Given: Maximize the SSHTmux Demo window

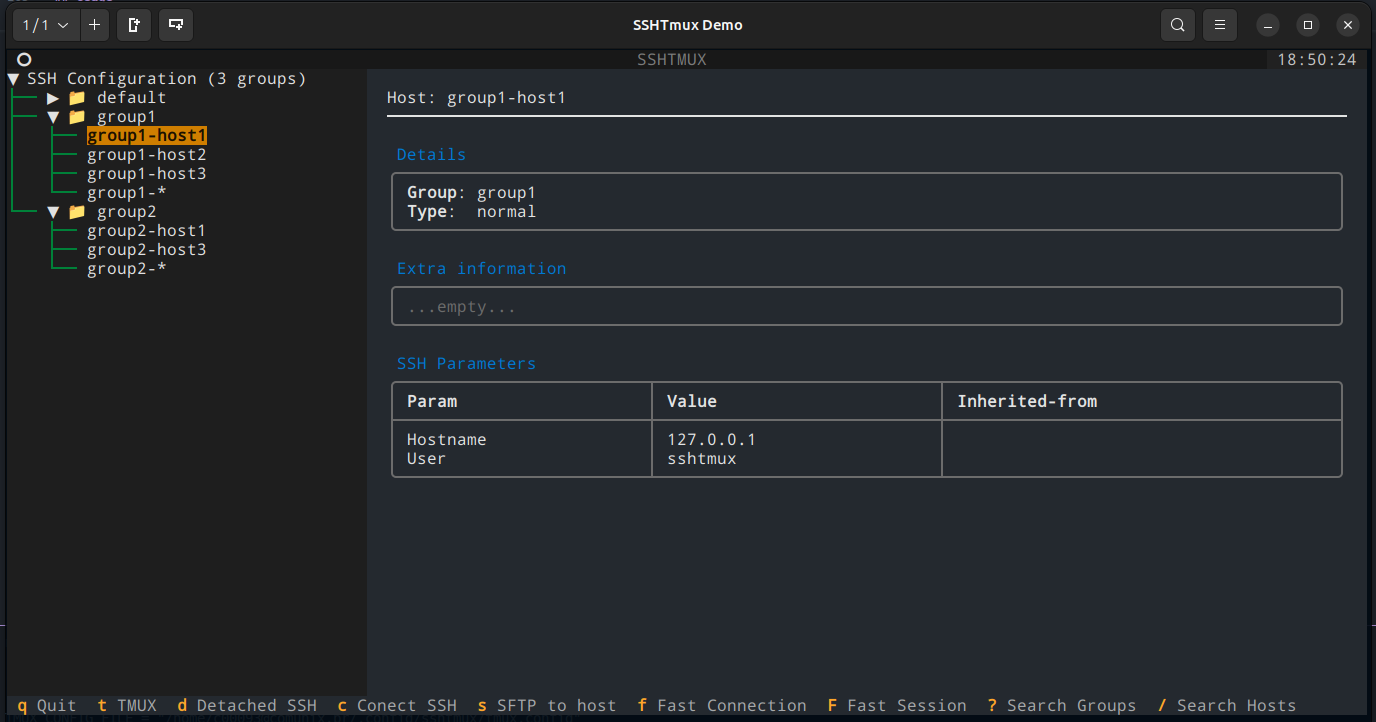Looking at the screenshot, I should 1308,25.
